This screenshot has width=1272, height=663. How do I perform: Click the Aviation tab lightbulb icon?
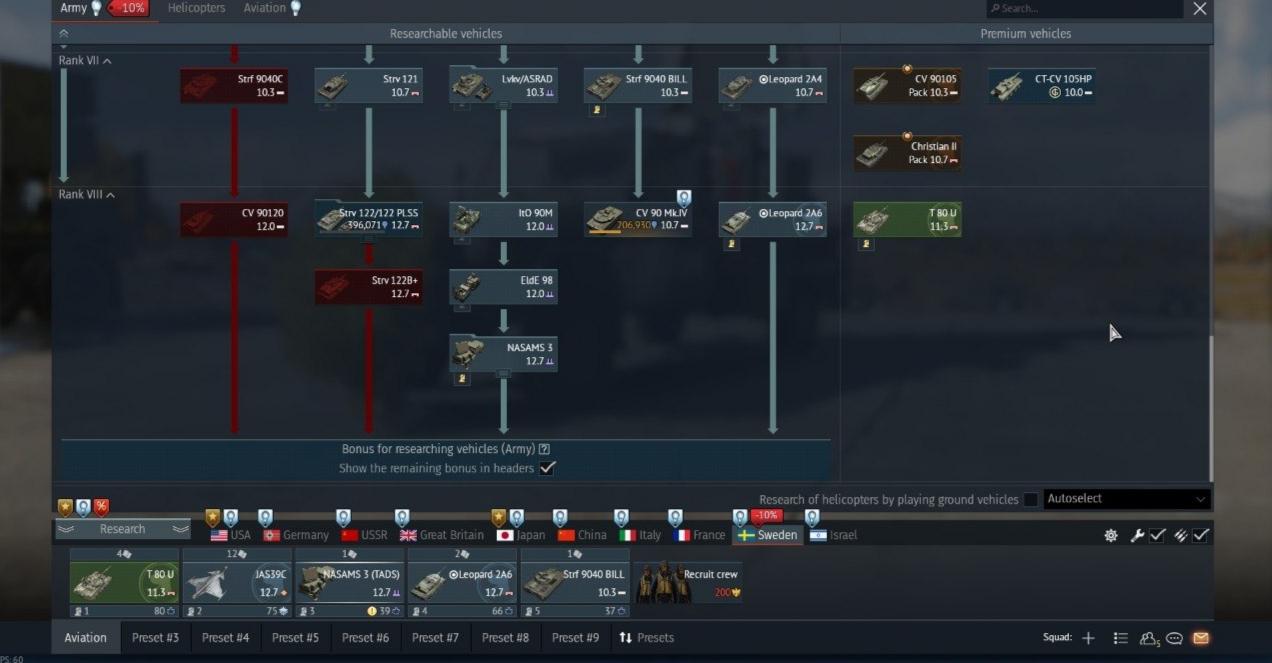click(x=295, y=8)
